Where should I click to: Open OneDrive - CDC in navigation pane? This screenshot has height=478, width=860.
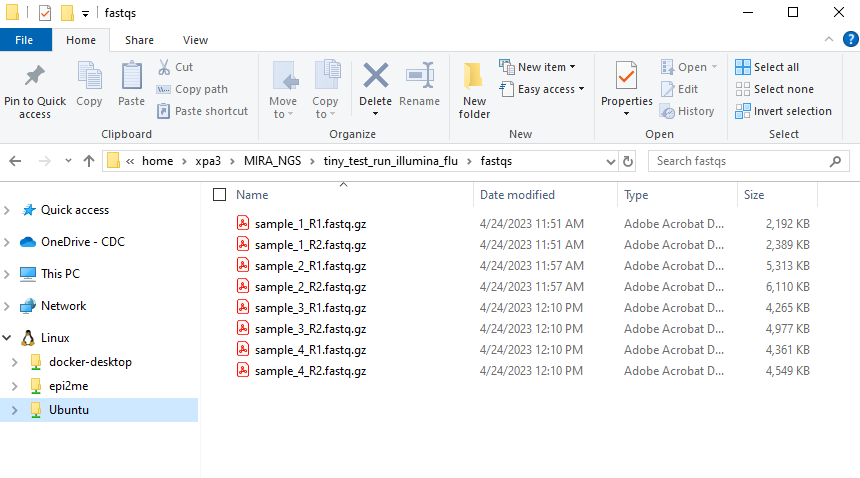[x=83, y=242]
